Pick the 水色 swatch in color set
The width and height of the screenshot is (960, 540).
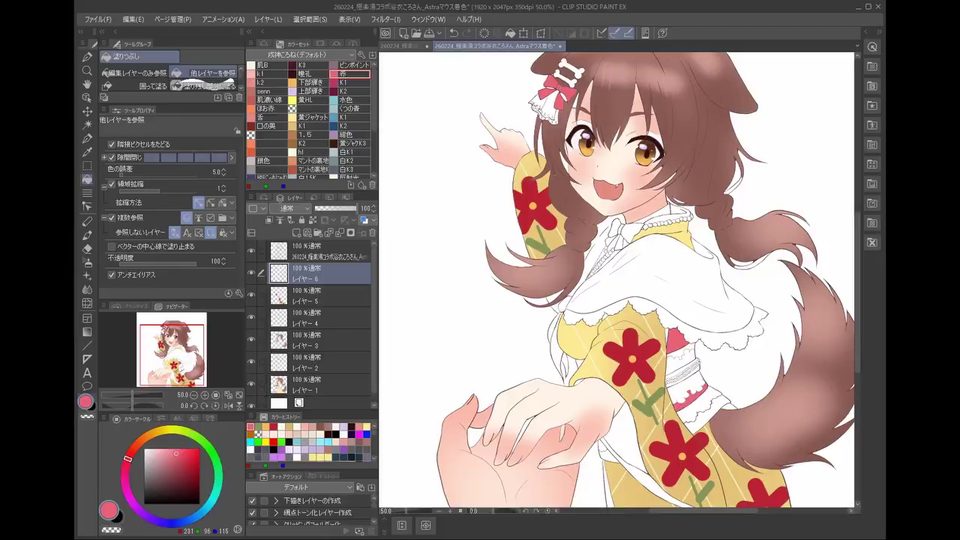click(350, 99)
